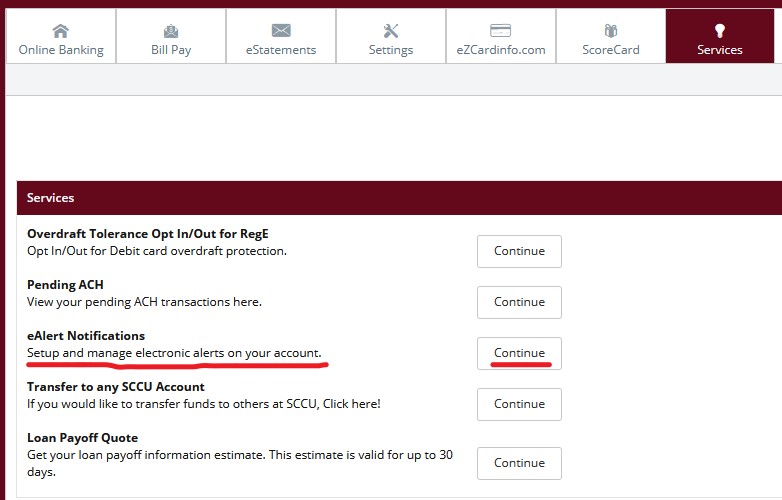This screenshot has height=500, width=782.
Task: Continue to Pending ACH transactions
Action: pyautogui.click(x=519, y=302)
